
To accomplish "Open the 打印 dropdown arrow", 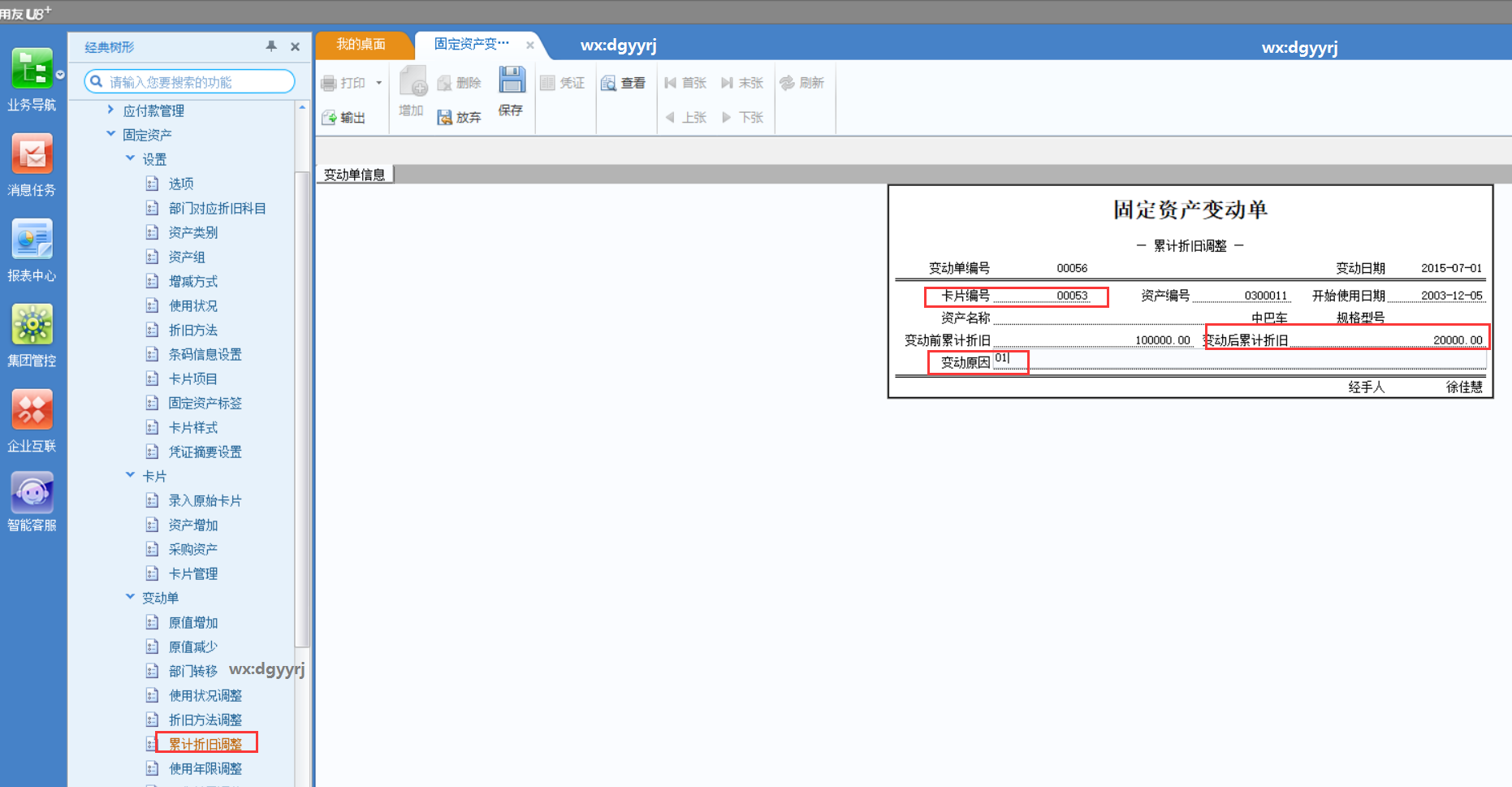I will (x=378, y=83).
